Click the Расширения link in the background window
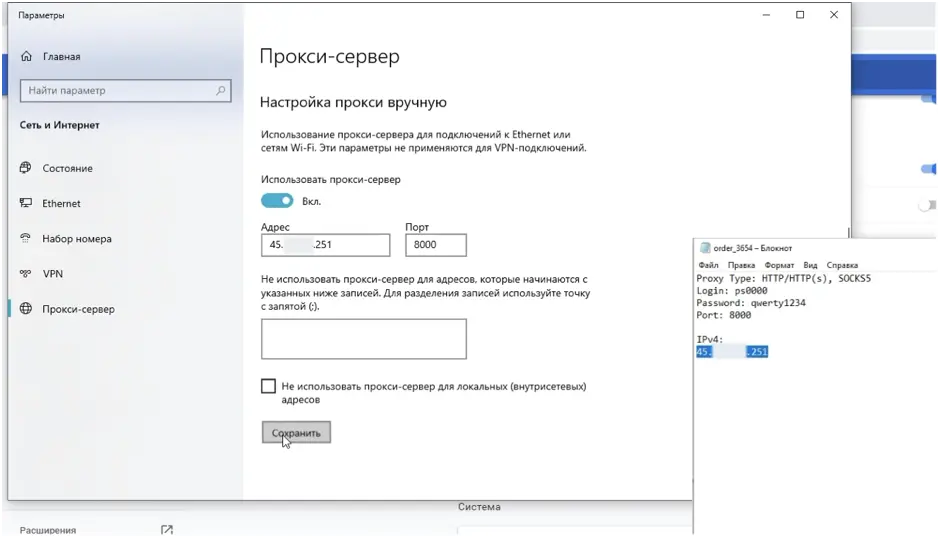 (48, 530)
